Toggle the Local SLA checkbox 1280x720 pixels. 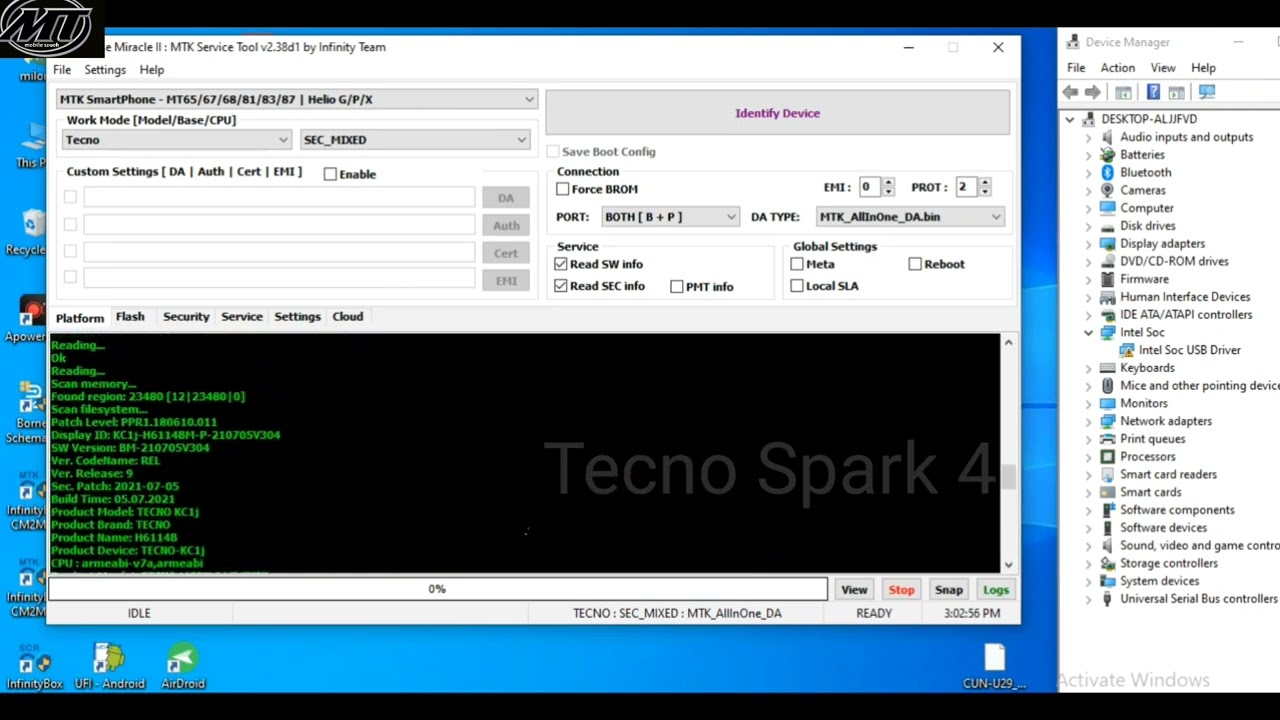click(797, 286)
